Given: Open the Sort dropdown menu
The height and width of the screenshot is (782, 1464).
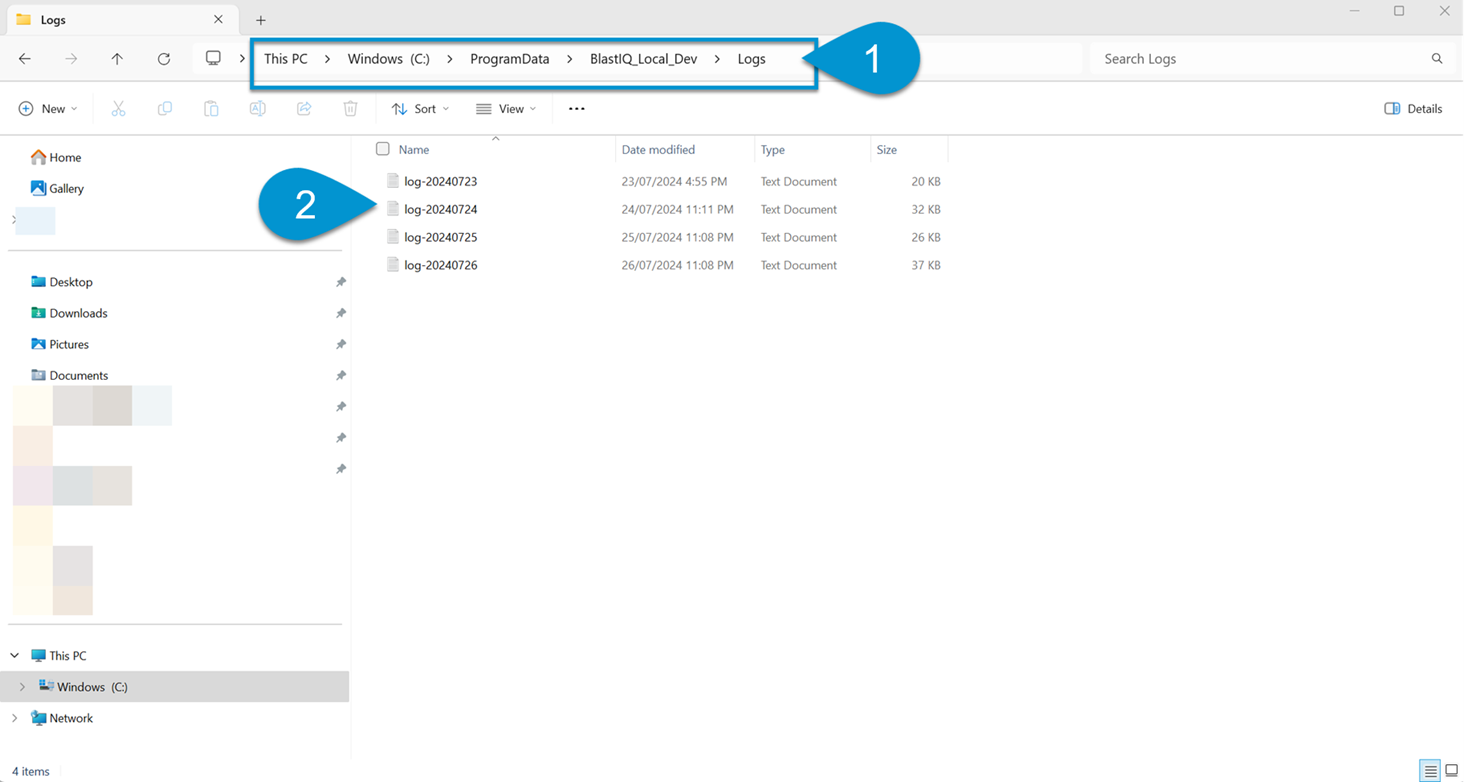Looking at the screenshot, I should 420,109.
